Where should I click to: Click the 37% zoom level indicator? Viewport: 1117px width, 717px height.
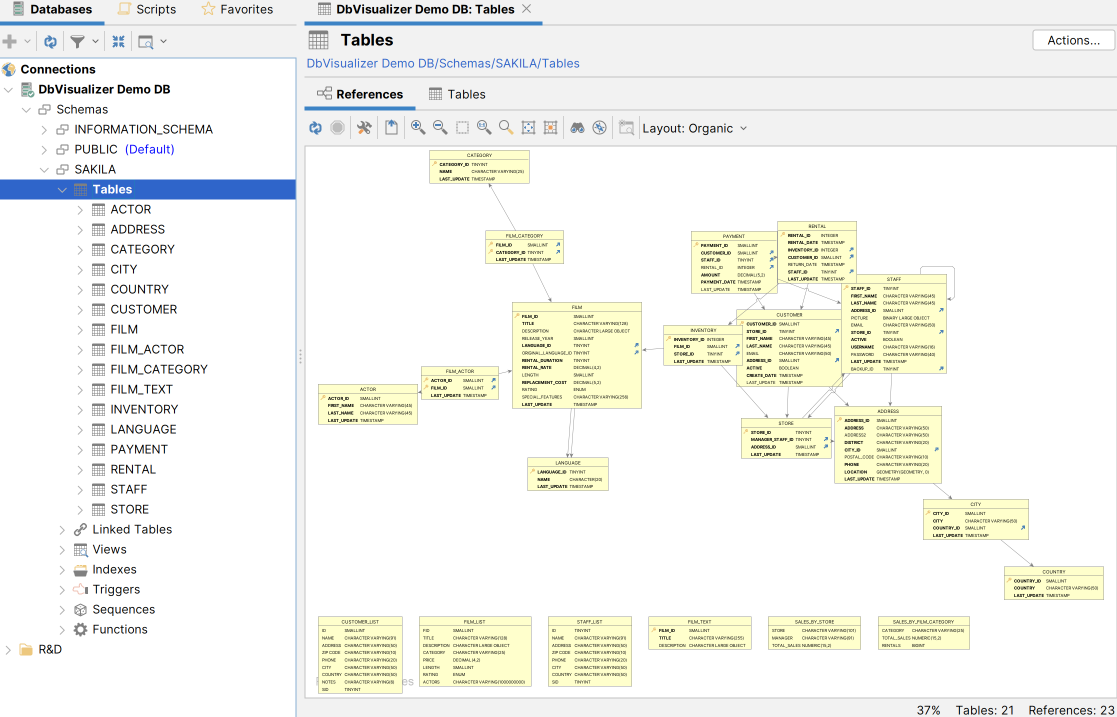click(x=930, y=709)
